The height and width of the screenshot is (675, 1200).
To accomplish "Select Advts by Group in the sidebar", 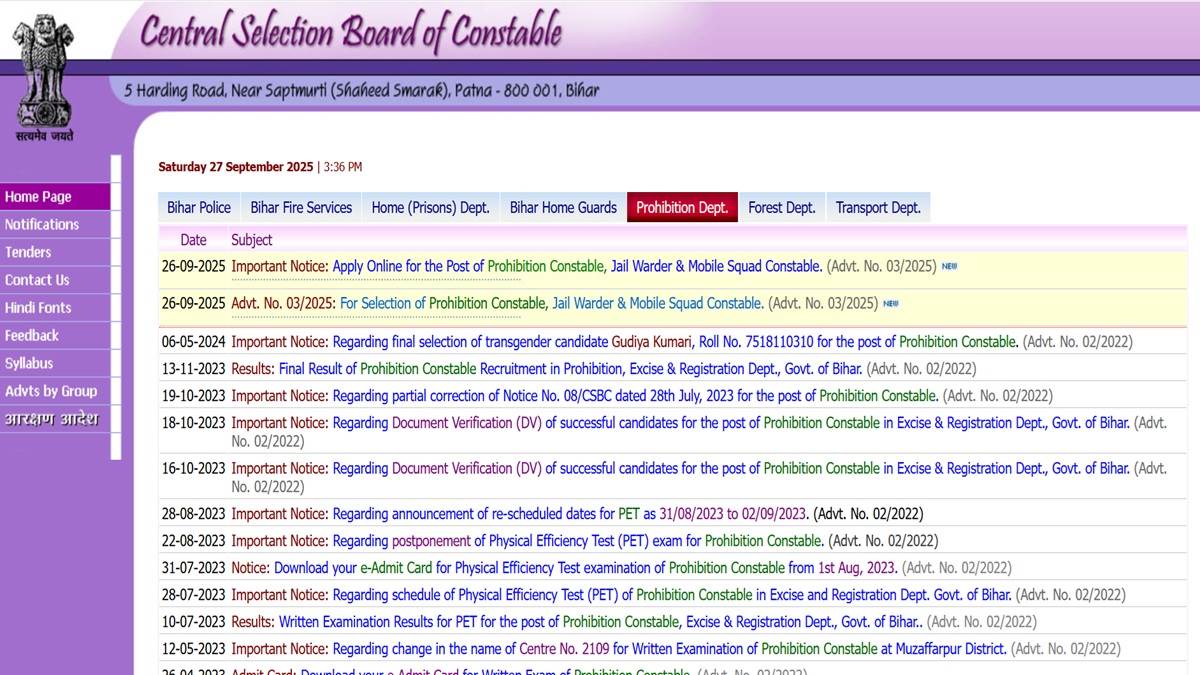I will 55,391.
